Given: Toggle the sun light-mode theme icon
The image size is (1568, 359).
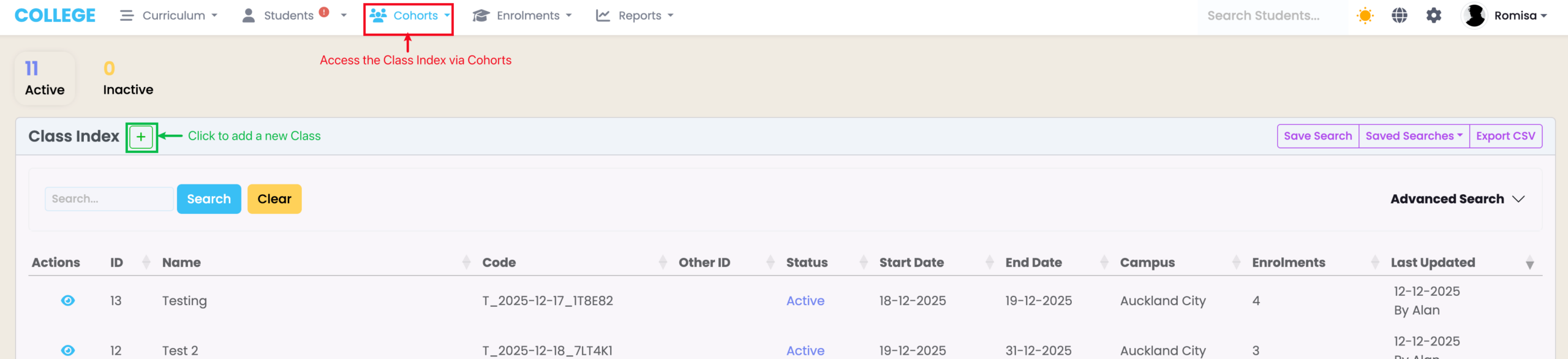Looking at the screenshot, I should click(x=1365, y=15).
